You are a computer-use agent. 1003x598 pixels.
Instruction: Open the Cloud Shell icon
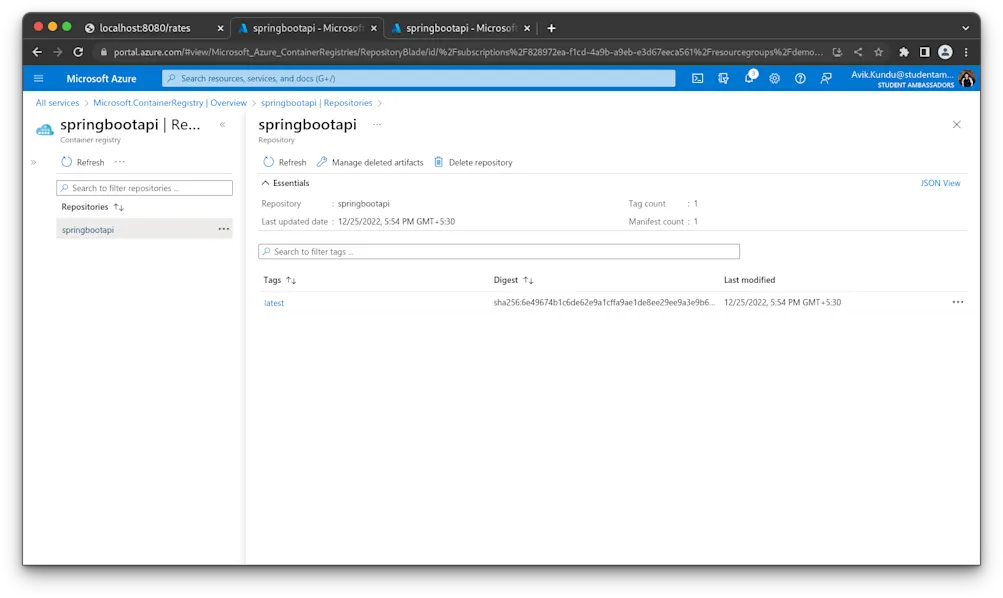coord(698,78)
